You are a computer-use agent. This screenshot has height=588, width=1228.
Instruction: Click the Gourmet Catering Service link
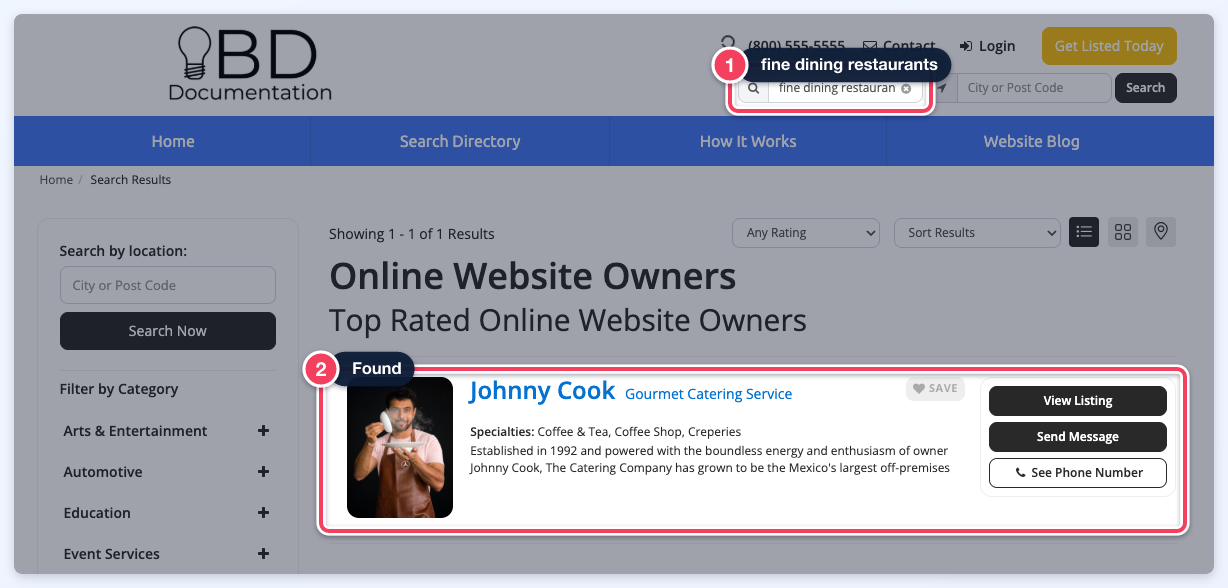click(x=708, y=394)
